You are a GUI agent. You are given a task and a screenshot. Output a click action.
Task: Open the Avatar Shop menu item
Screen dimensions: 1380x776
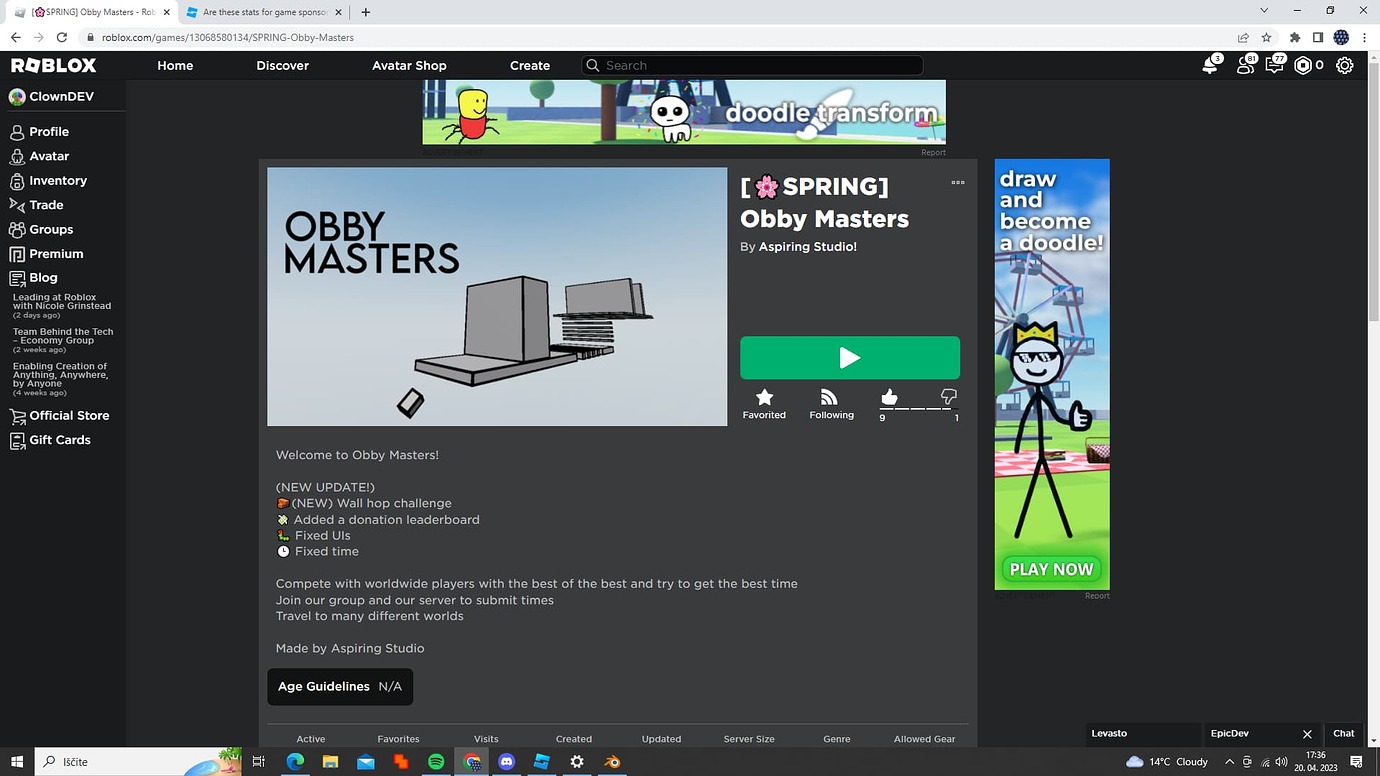coord(409,65)
